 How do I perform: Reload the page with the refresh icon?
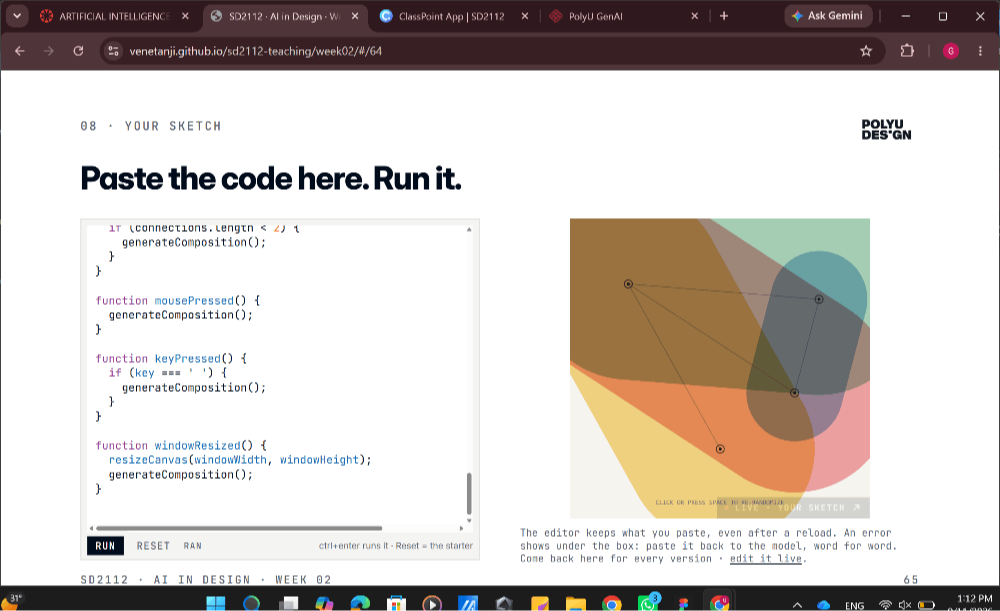pos(78,51)
